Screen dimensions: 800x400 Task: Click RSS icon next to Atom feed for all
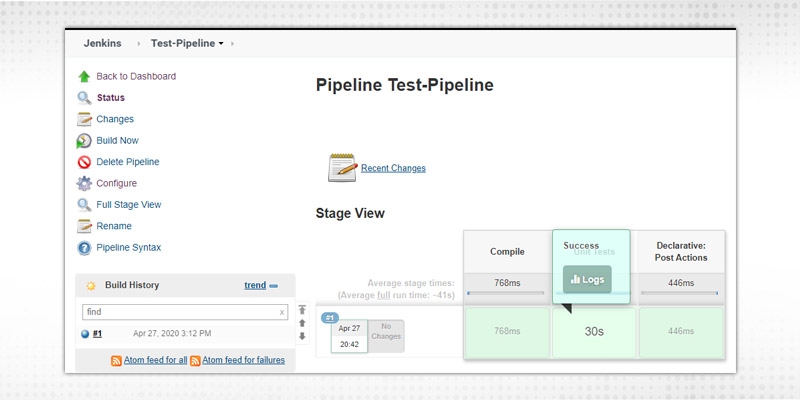pyautogui.click(x=116, y=361)
